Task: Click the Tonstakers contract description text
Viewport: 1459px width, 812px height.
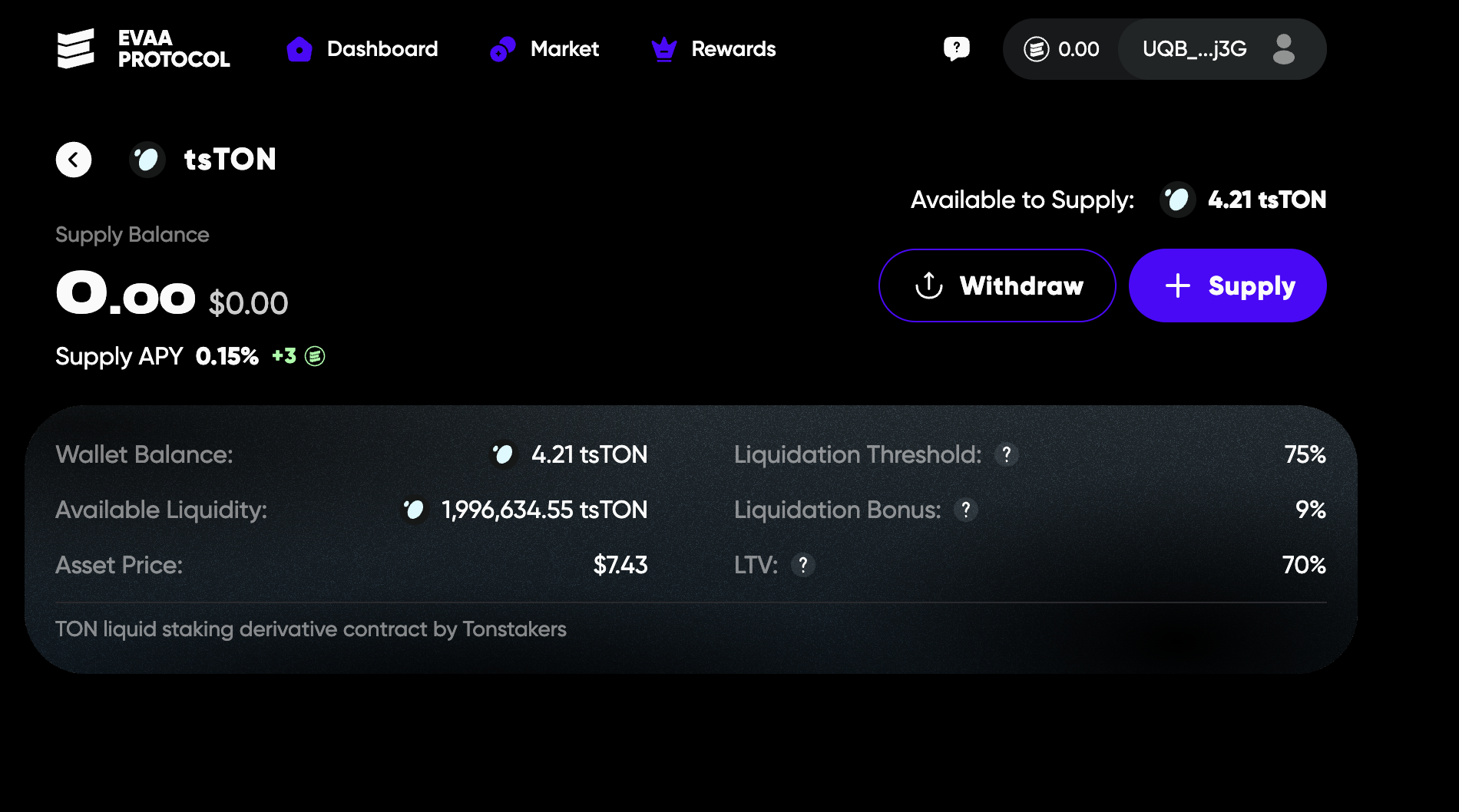Action: [x=310, y=629]
